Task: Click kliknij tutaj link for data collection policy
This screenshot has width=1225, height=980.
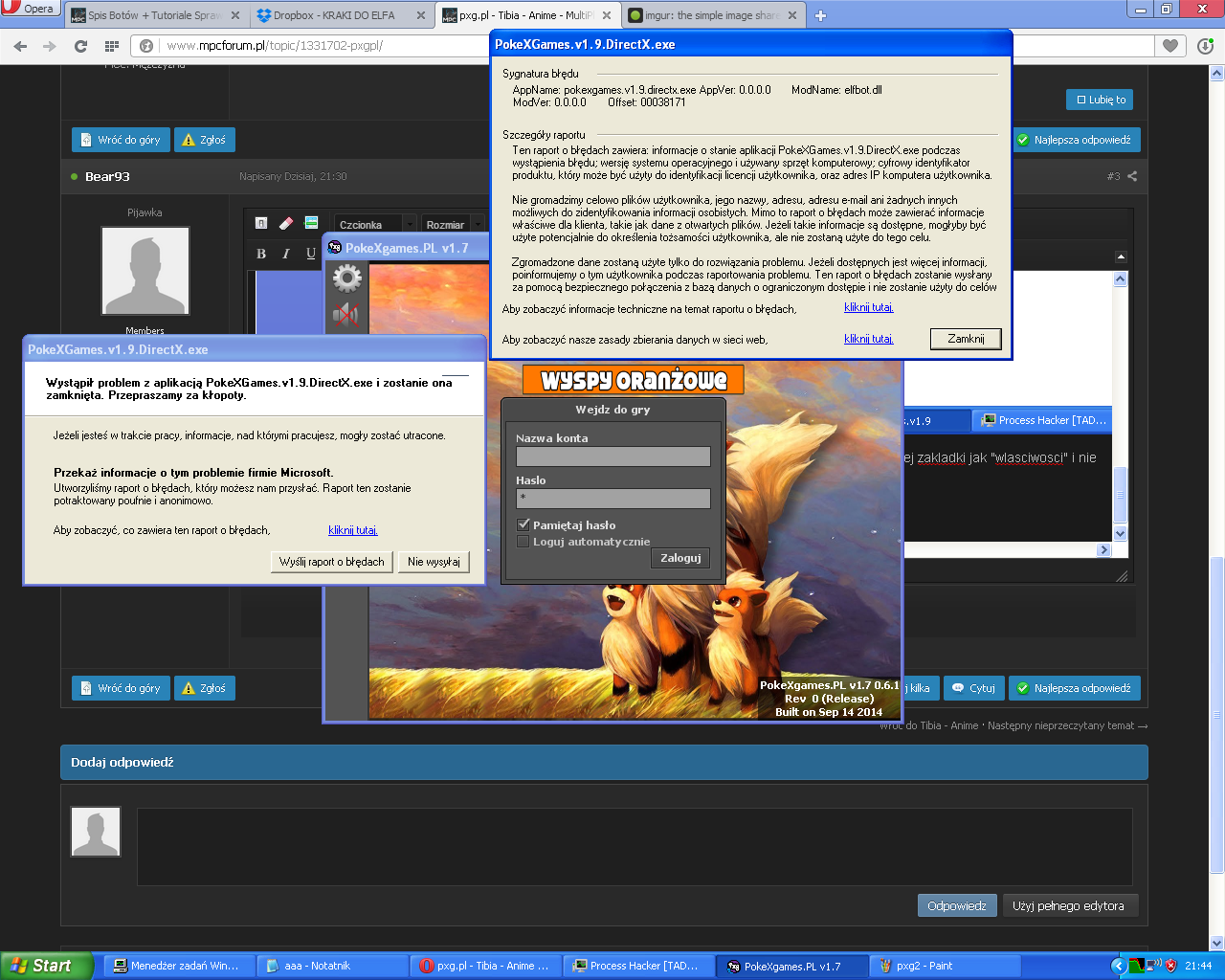Action: (869, 339)
